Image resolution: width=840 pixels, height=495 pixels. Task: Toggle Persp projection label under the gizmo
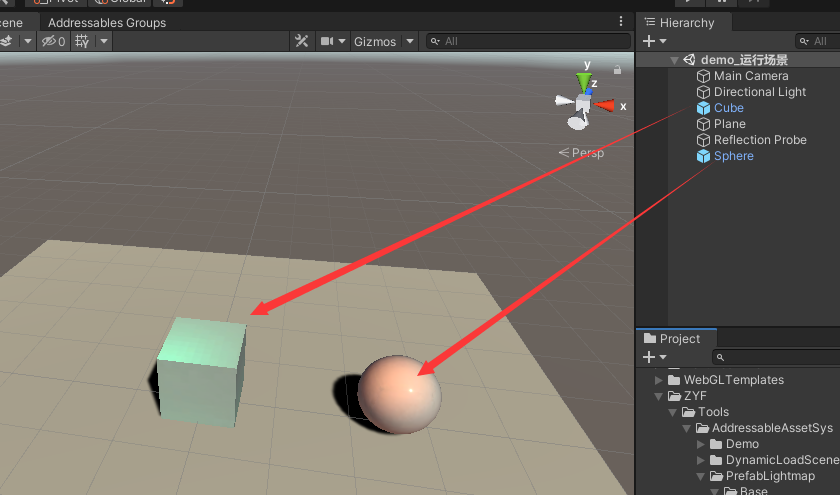(x=581, y=153)
